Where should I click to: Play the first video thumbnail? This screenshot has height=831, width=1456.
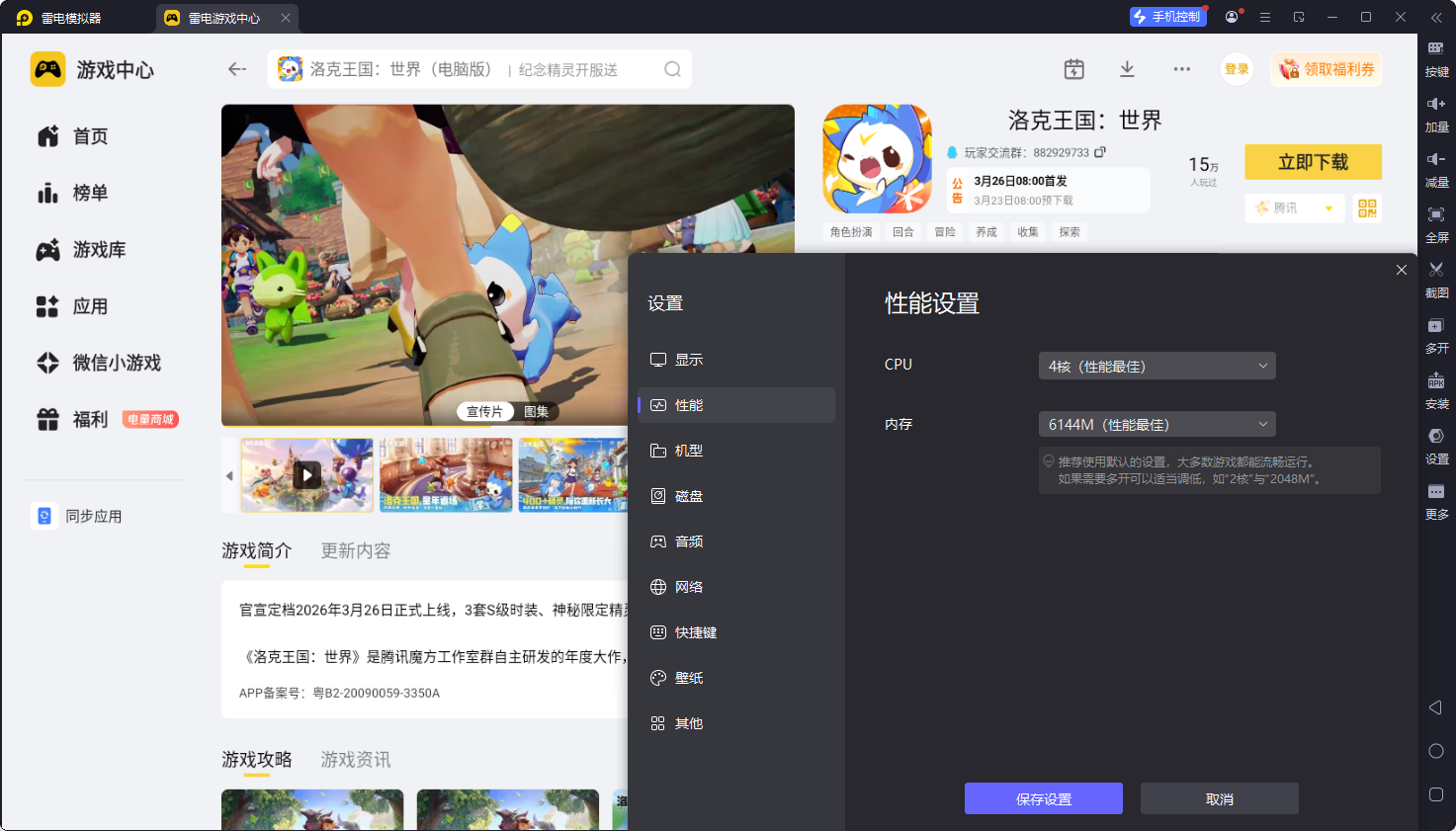[x=307, y=475]
